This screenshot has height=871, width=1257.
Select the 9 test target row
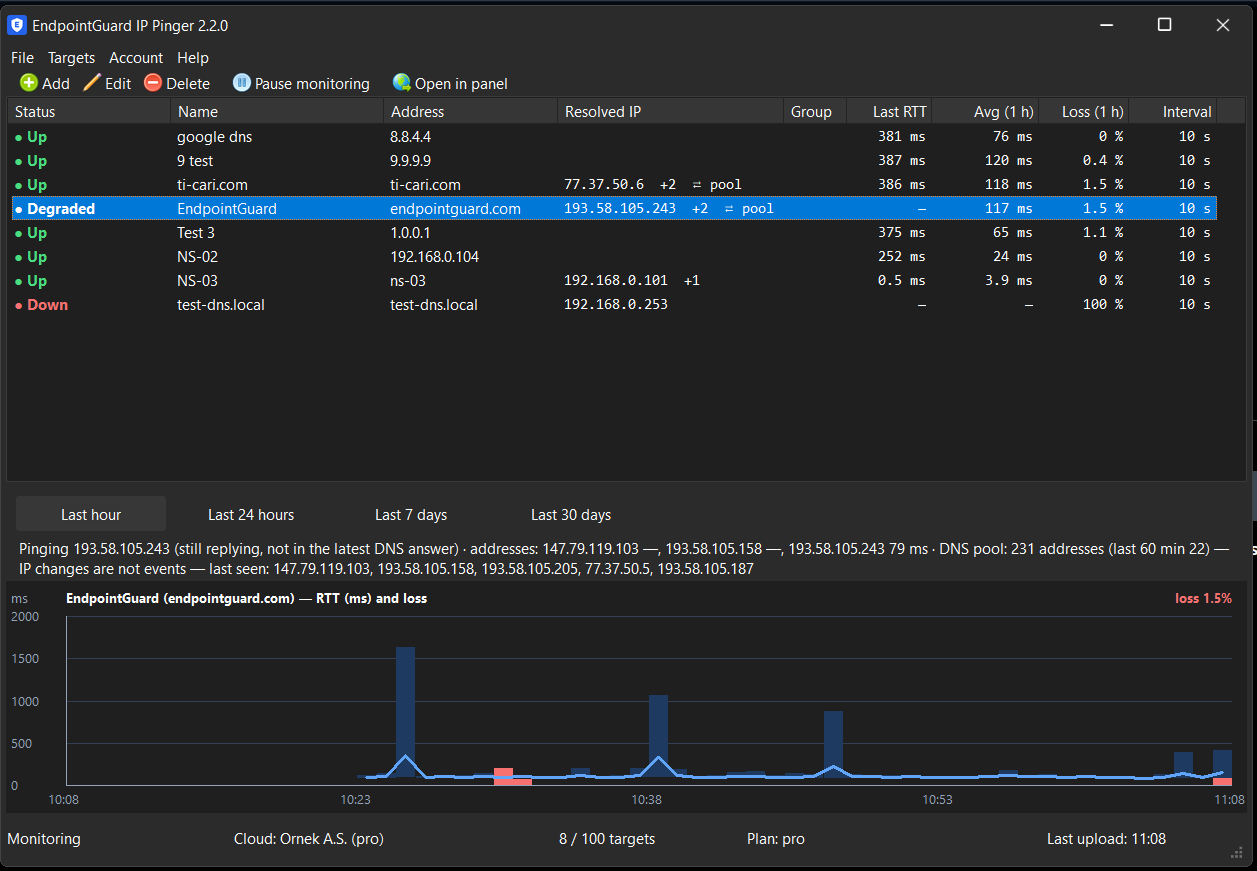[x=612, y=161]
